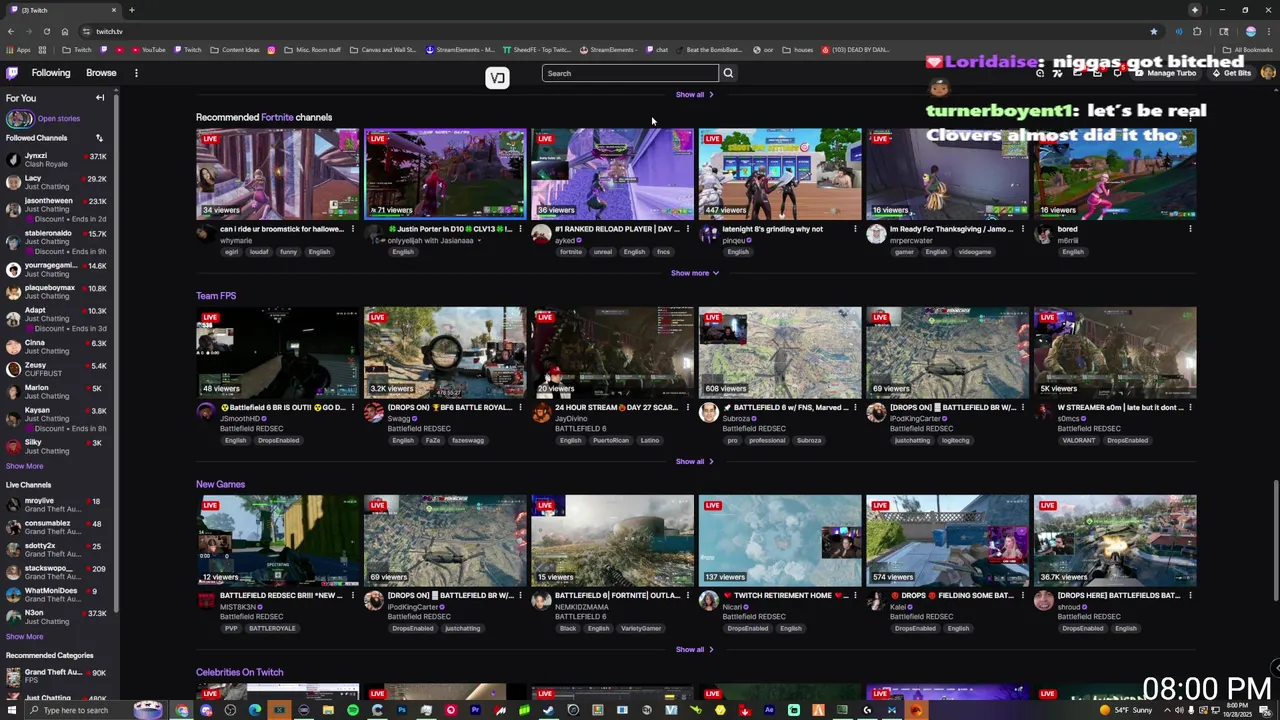Open Team FPS section heading

(216, 296)
